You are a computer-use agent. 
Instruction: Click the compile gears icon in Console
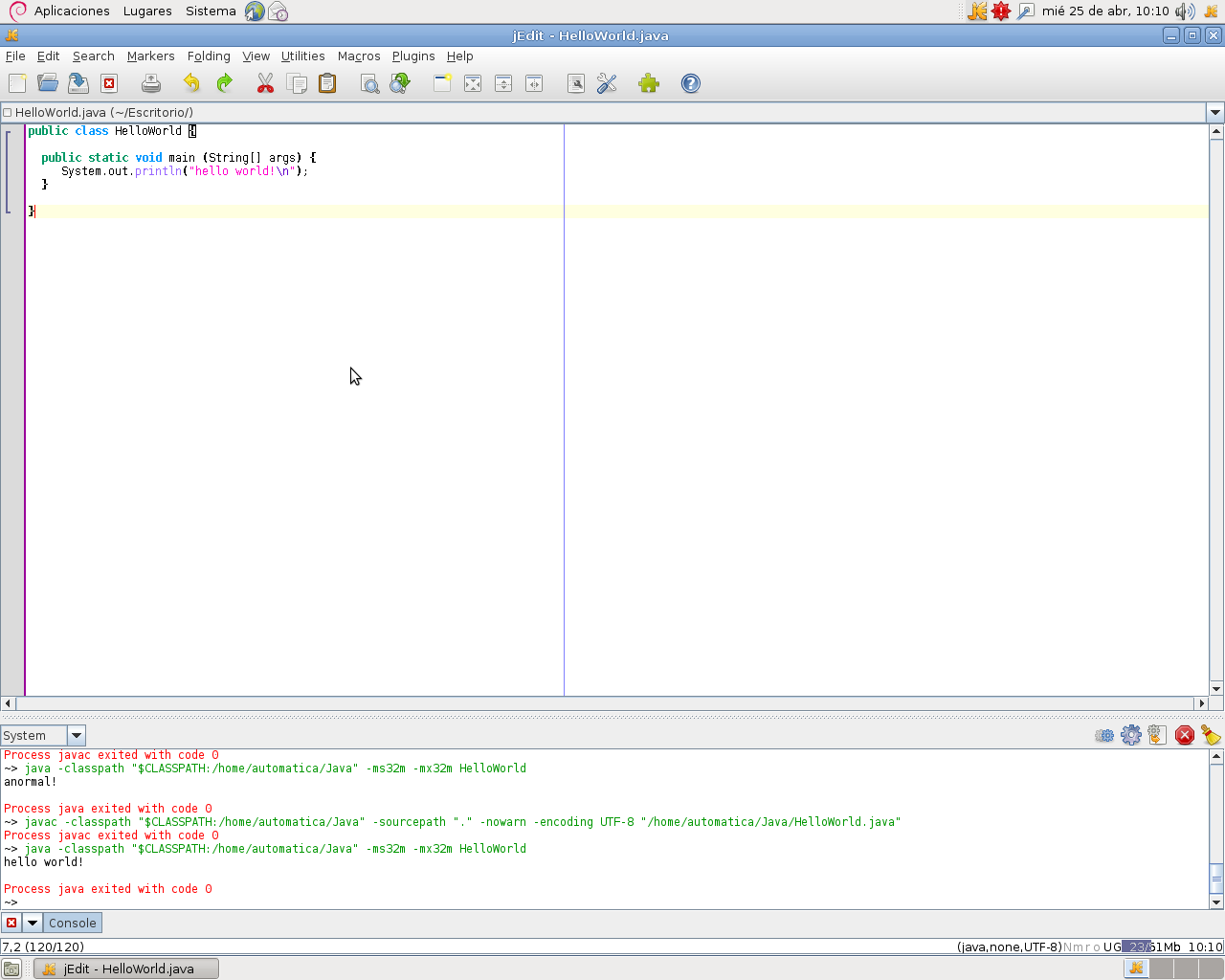tap(1104, 735)
